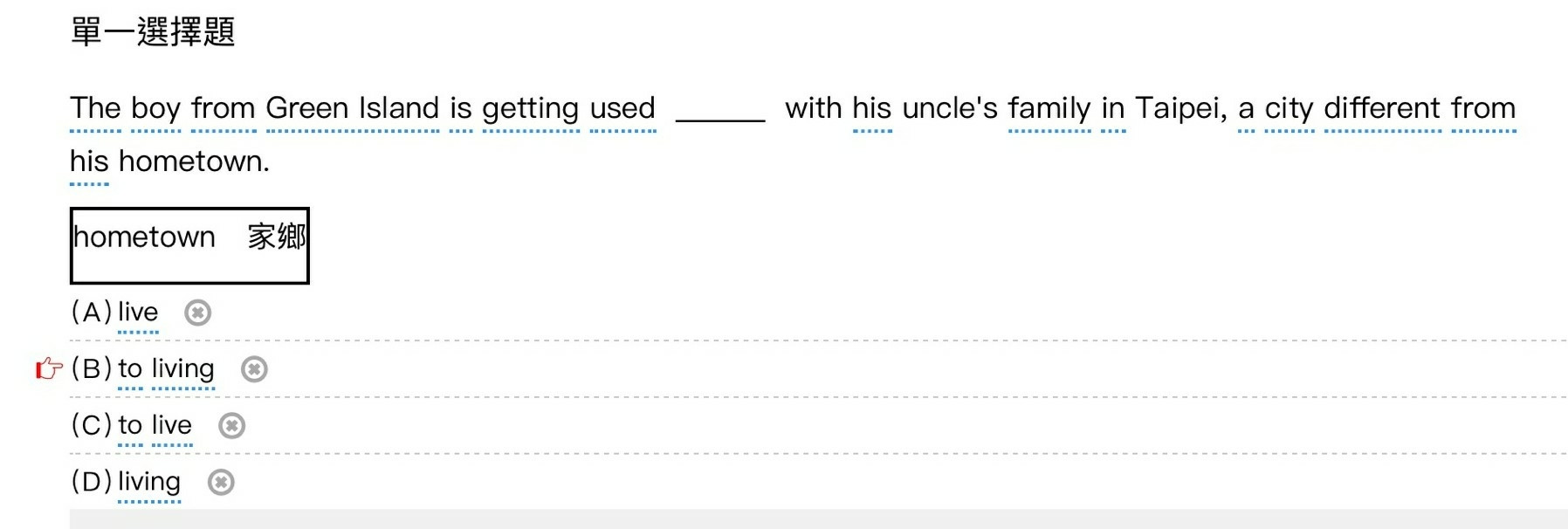This screenshot has height=529, width=1568.
Task: Look up the underlined word "family"
Action: [x=1049, y=109]
